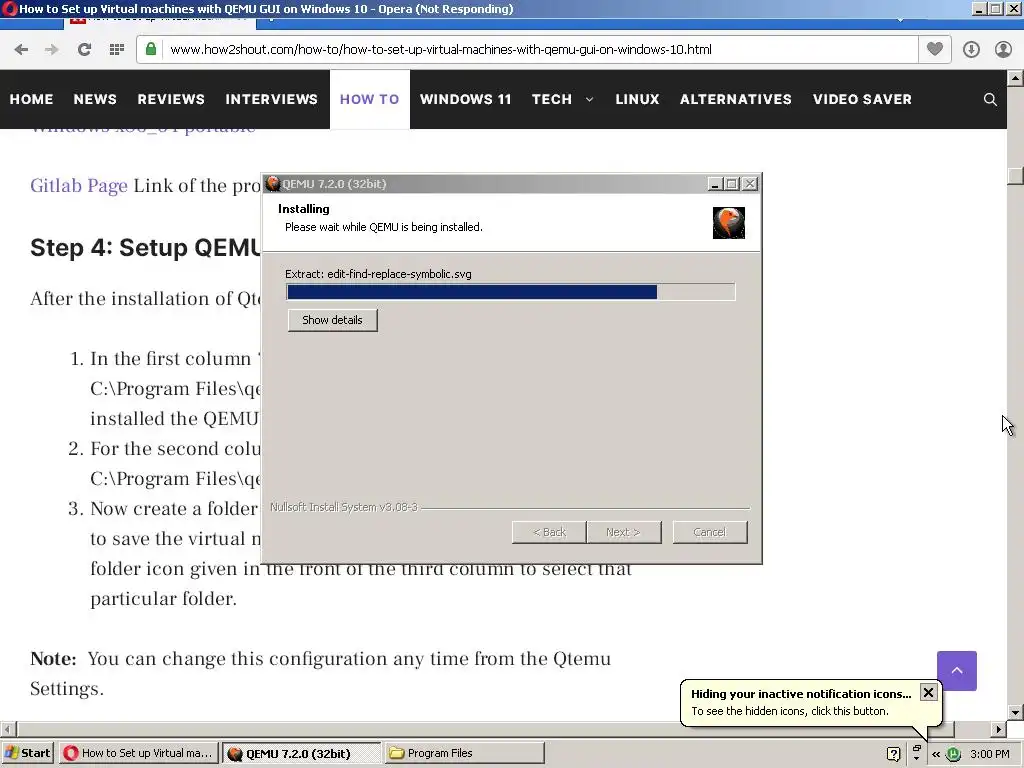The width and height of the screenshot is (1024, 768).
Task: Open VIDEO SAVER nav item
Action: tap(863, 99)
